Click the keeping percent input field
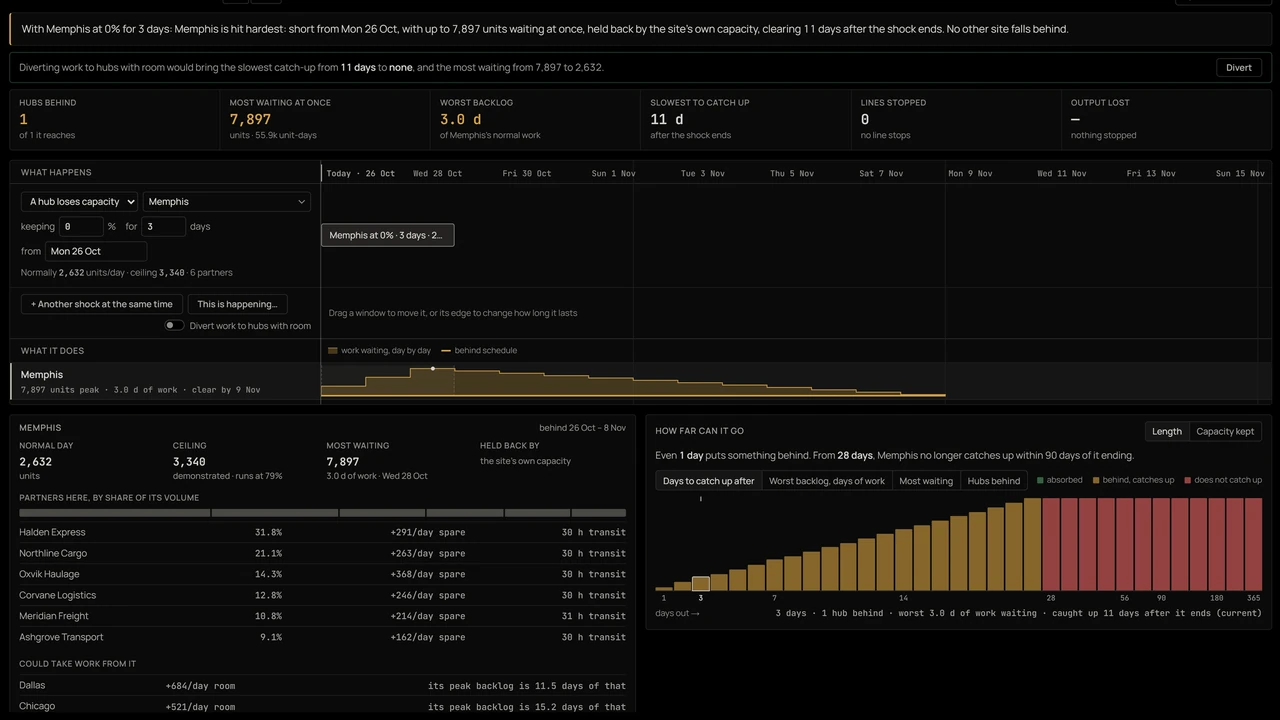 coord(81,227)
